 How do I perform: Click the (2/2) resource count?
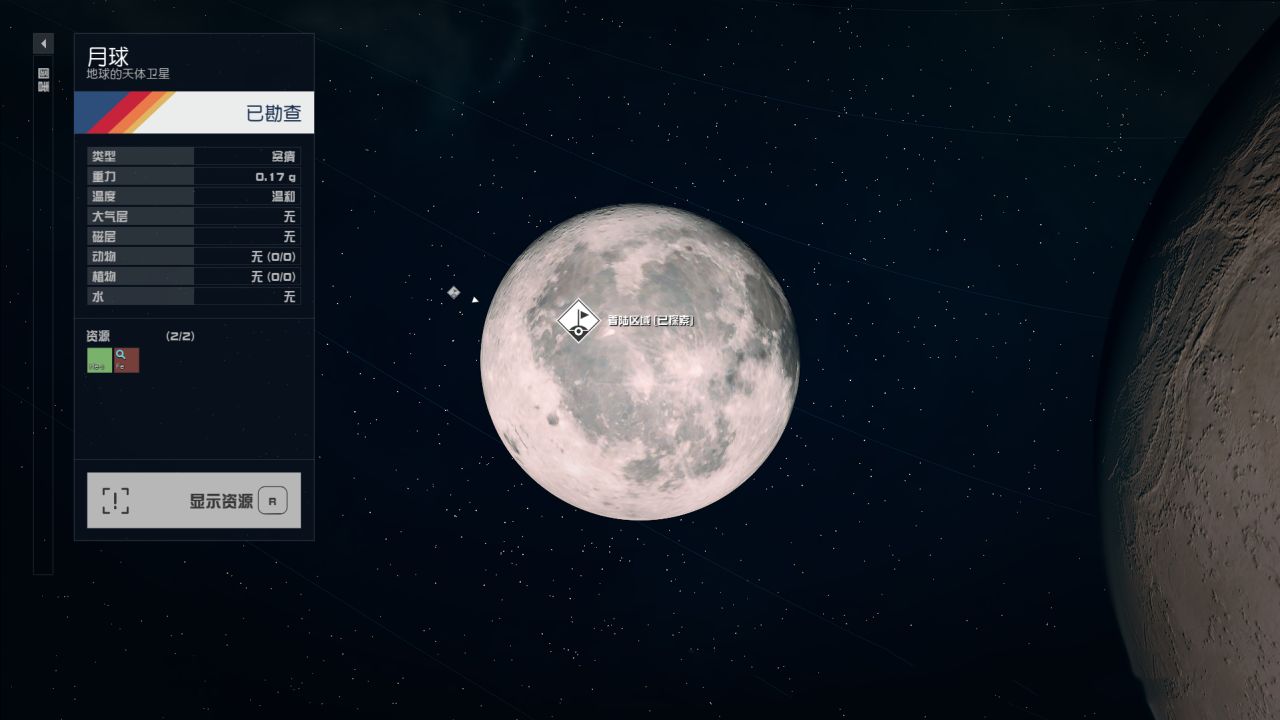coord(180,336)
